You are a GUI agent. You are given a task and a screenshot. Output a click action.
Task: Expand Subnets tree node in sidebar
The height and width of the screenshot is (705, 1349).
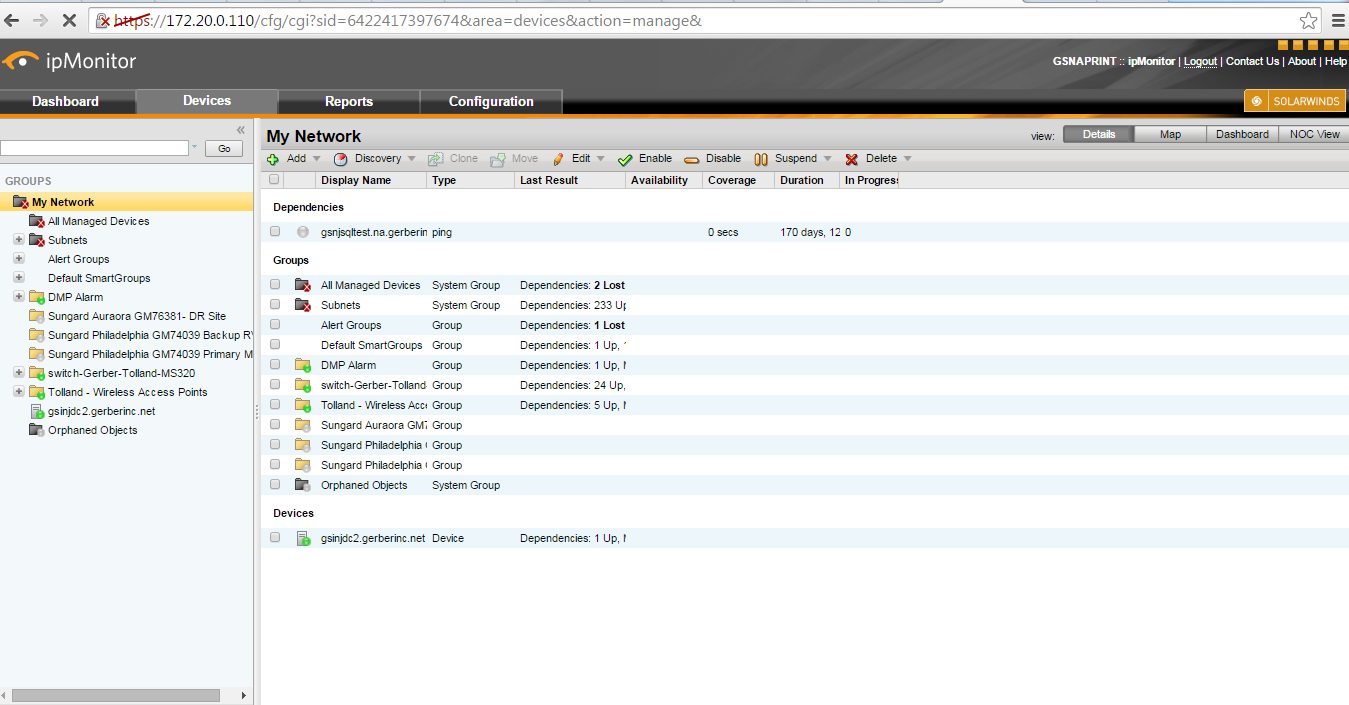[x=18, y=240]
